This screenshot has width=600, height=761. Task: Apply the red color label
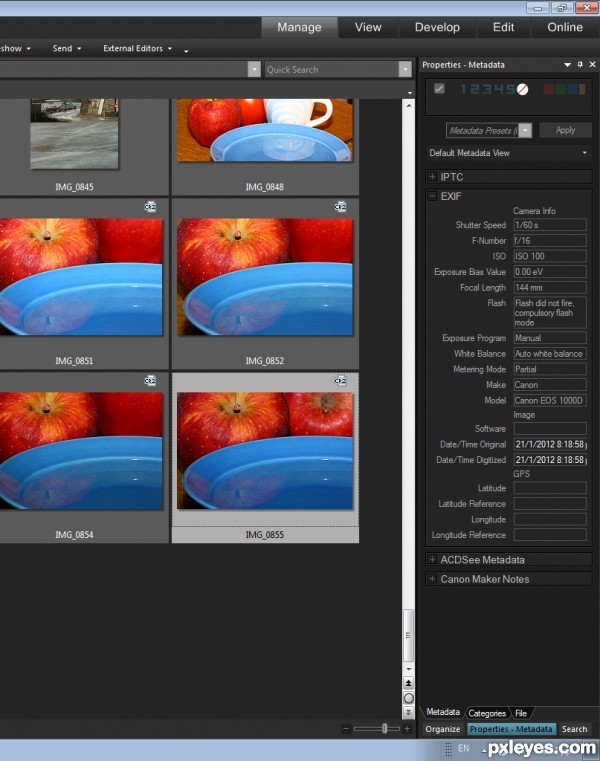tap(549, 89)
